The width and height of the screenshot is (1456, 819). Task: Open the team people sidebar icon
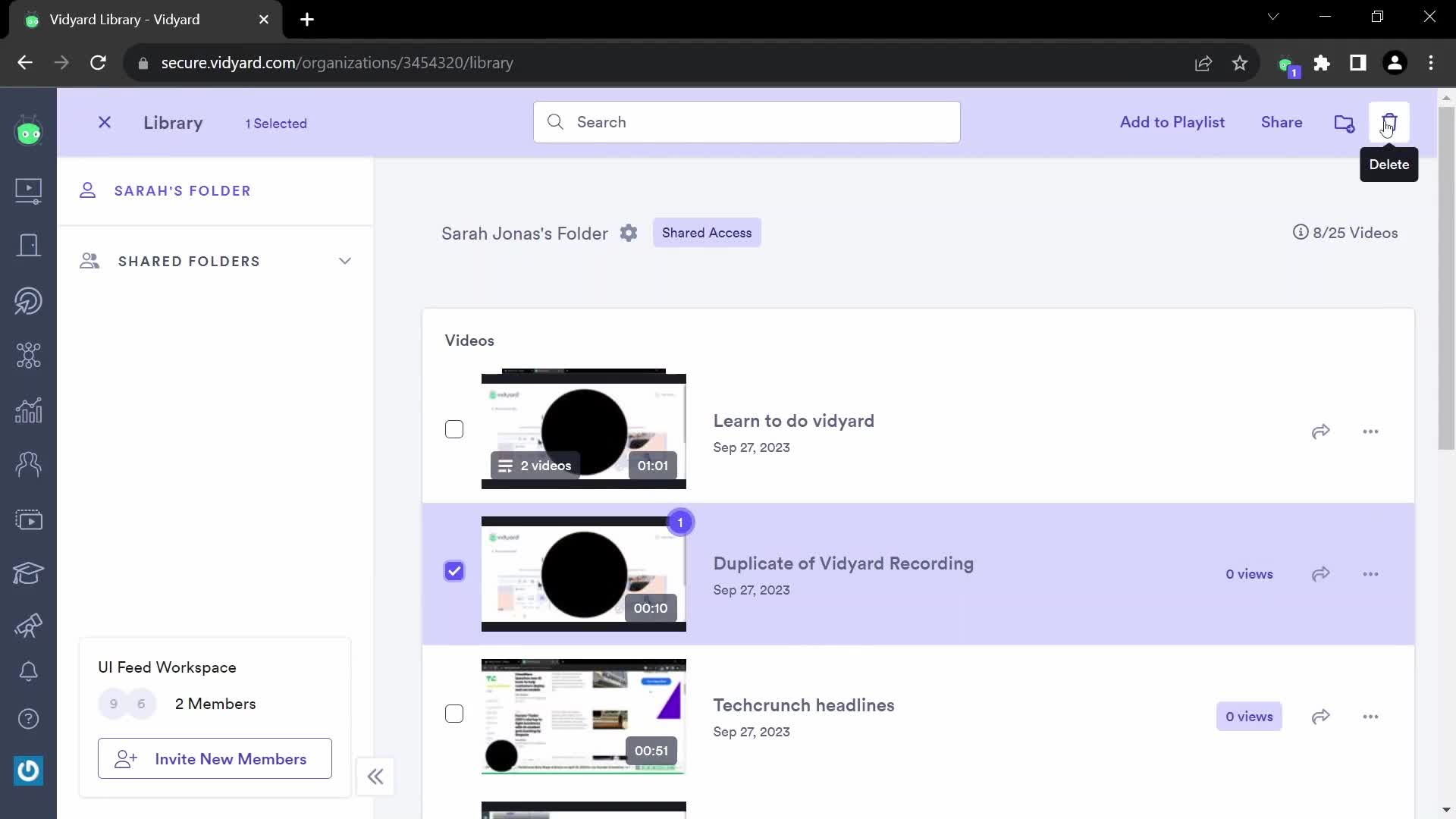point(29,464)
